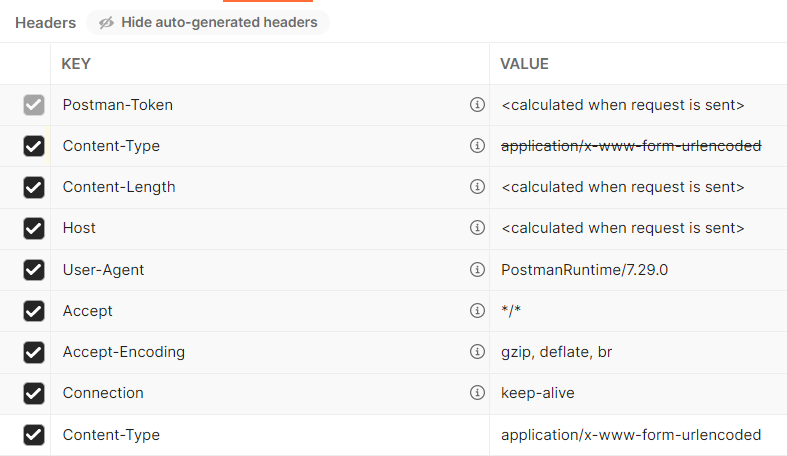Click the KEY column header
Viewport: 787px width, 456px height.
(76, 64)
